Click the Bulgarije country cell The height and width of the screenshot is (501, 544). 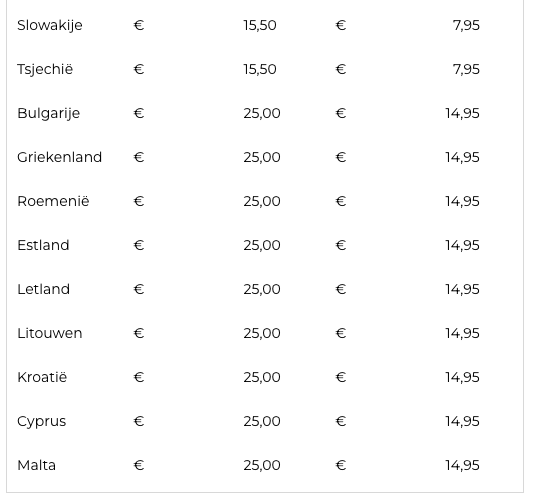pyautogui.click(x=49, y=113)
